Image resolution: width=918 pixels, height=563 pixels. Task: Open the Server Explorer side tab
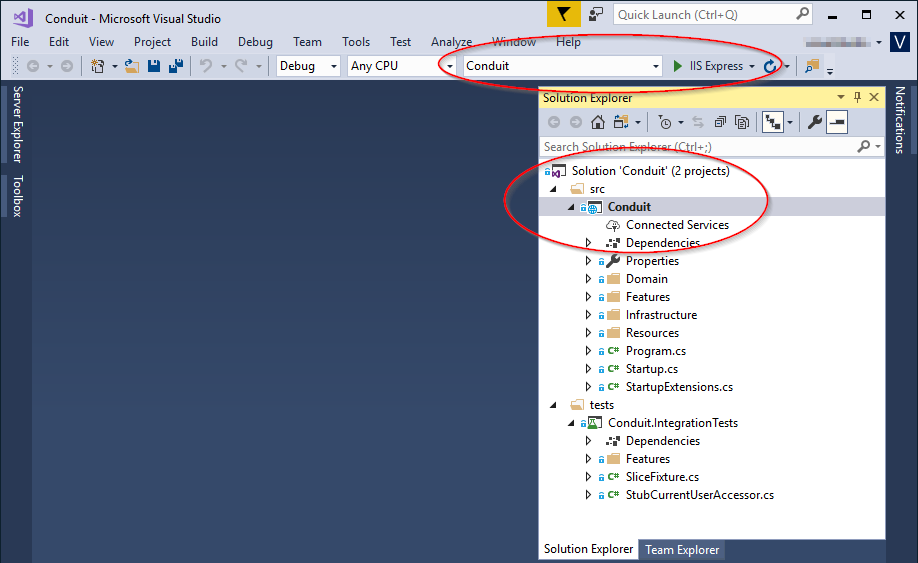(18, 124)
